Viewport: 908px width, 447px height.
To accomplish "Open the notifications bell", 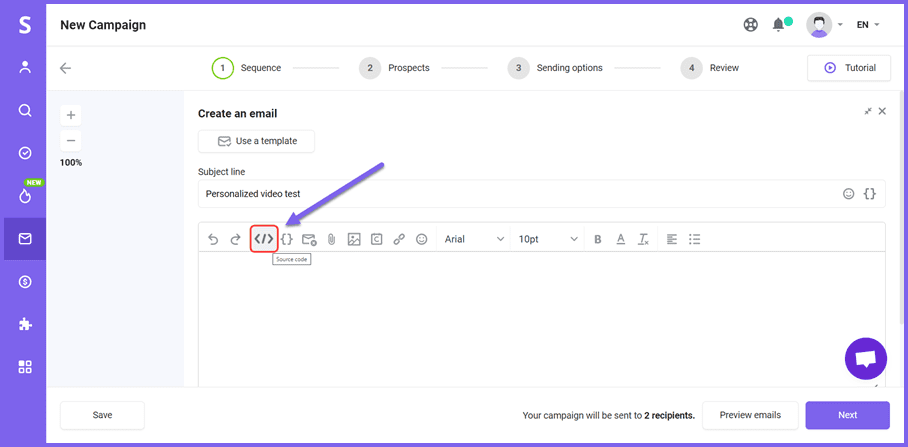I will (x=778, y=24).
